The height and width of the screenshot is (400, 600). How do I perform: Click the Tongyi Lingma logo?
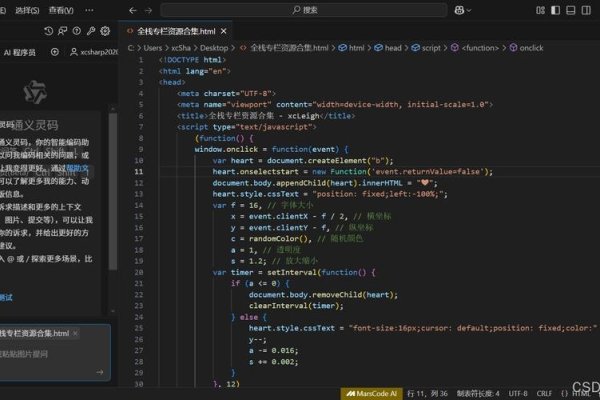(35, 92)
